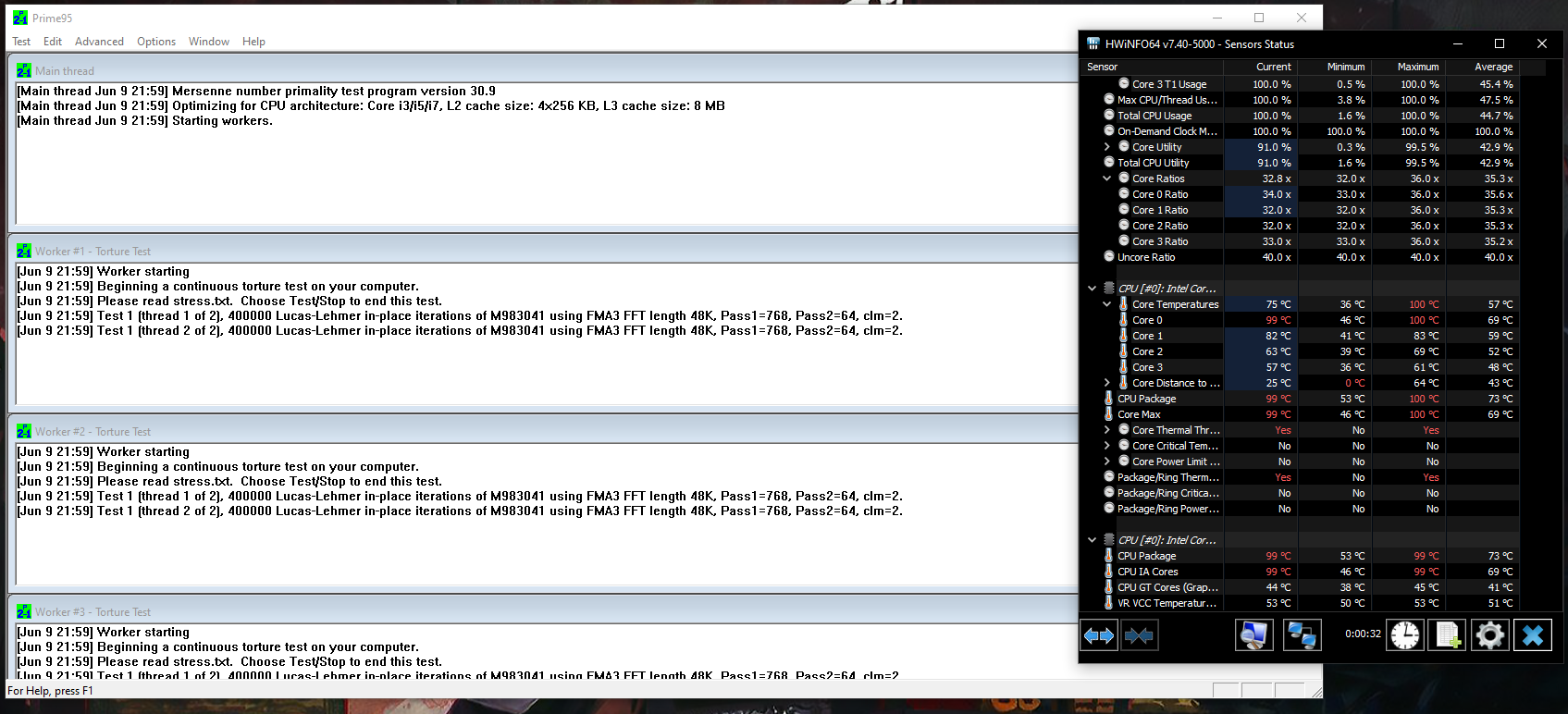
Task: Reset the timer with the clock icon
Action: click(x=1405, y=635)
